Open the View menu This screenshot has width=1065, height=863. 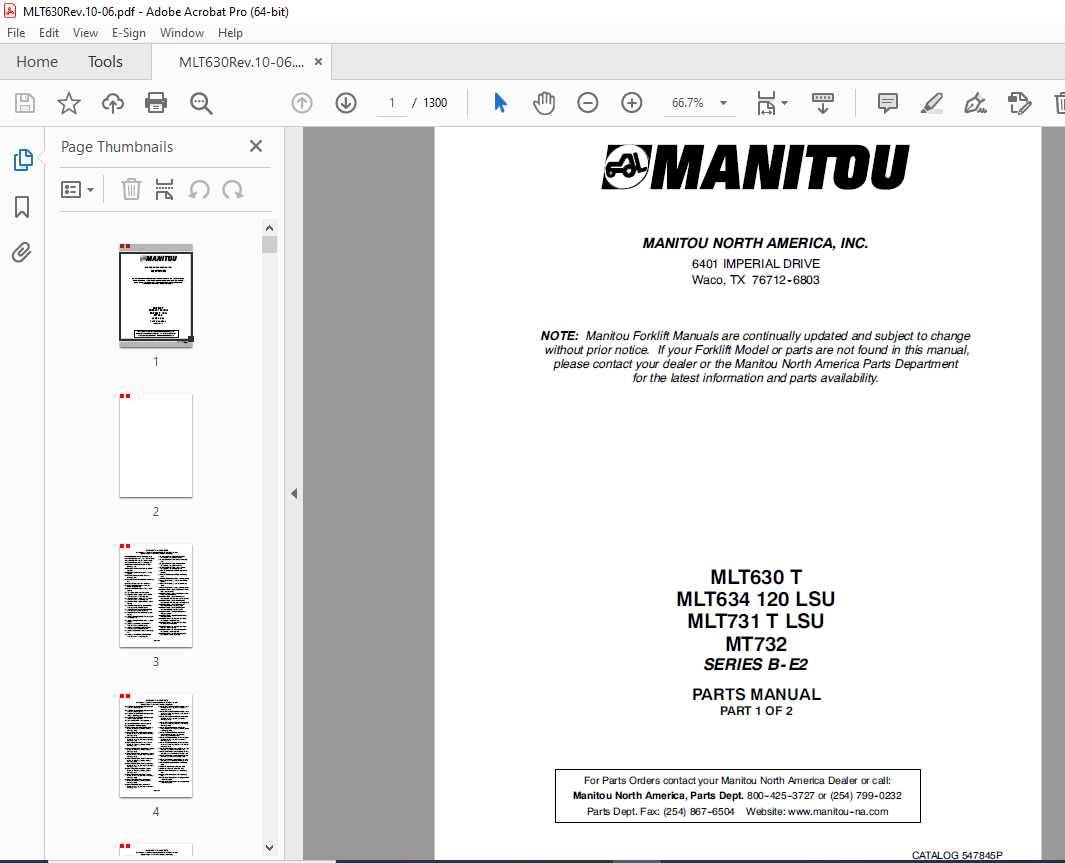click(85, 33)
